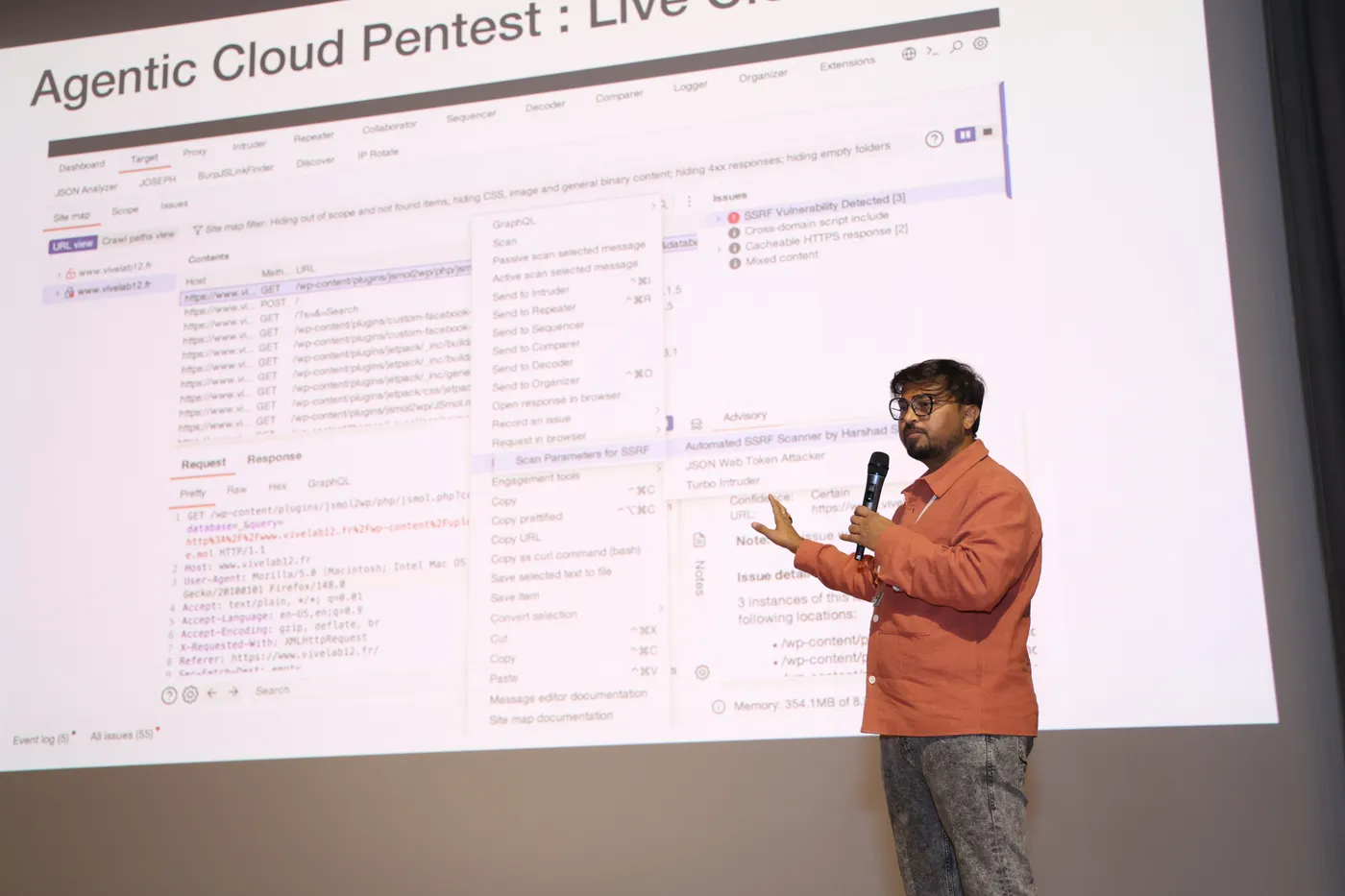Click the magnifier search icon in the top bar

pos(956,46)
